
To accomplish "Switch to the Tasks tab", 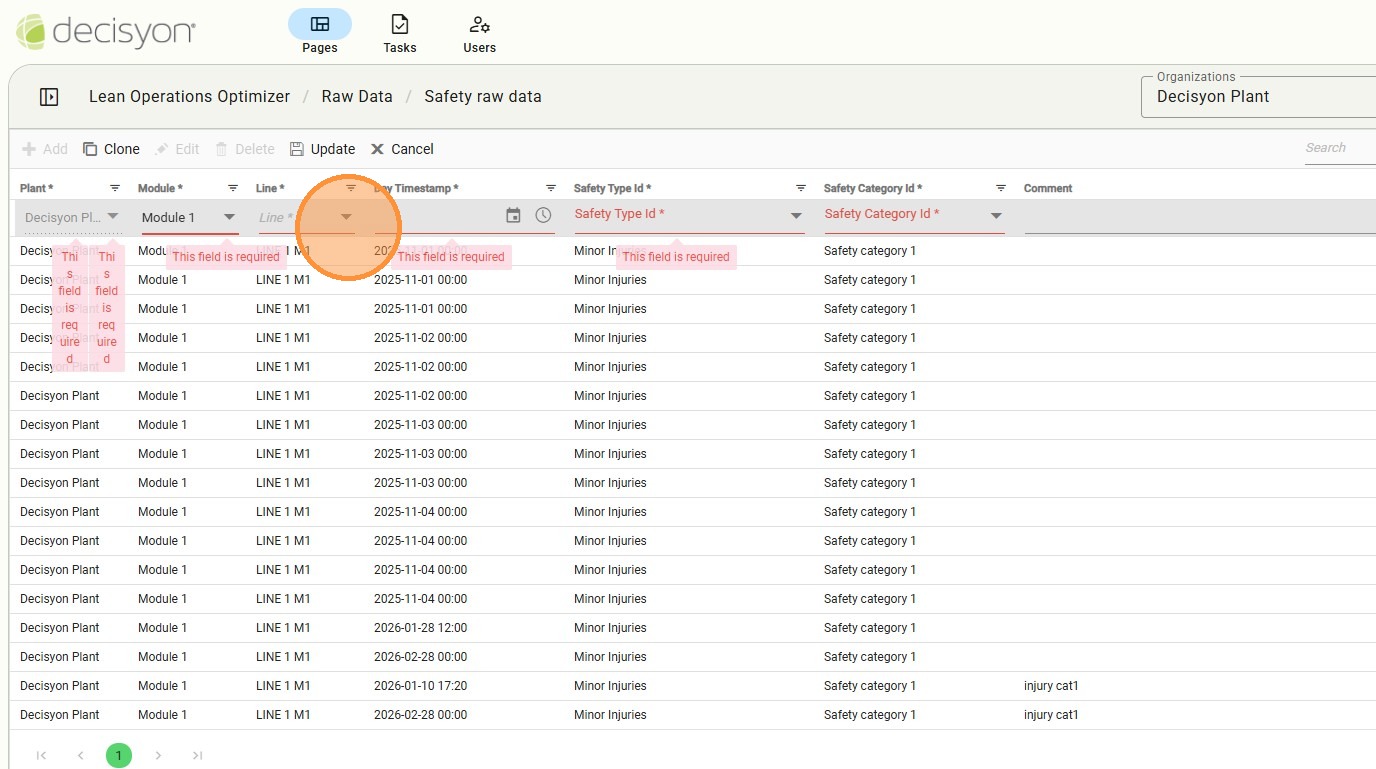I will (x=399, y=33).
